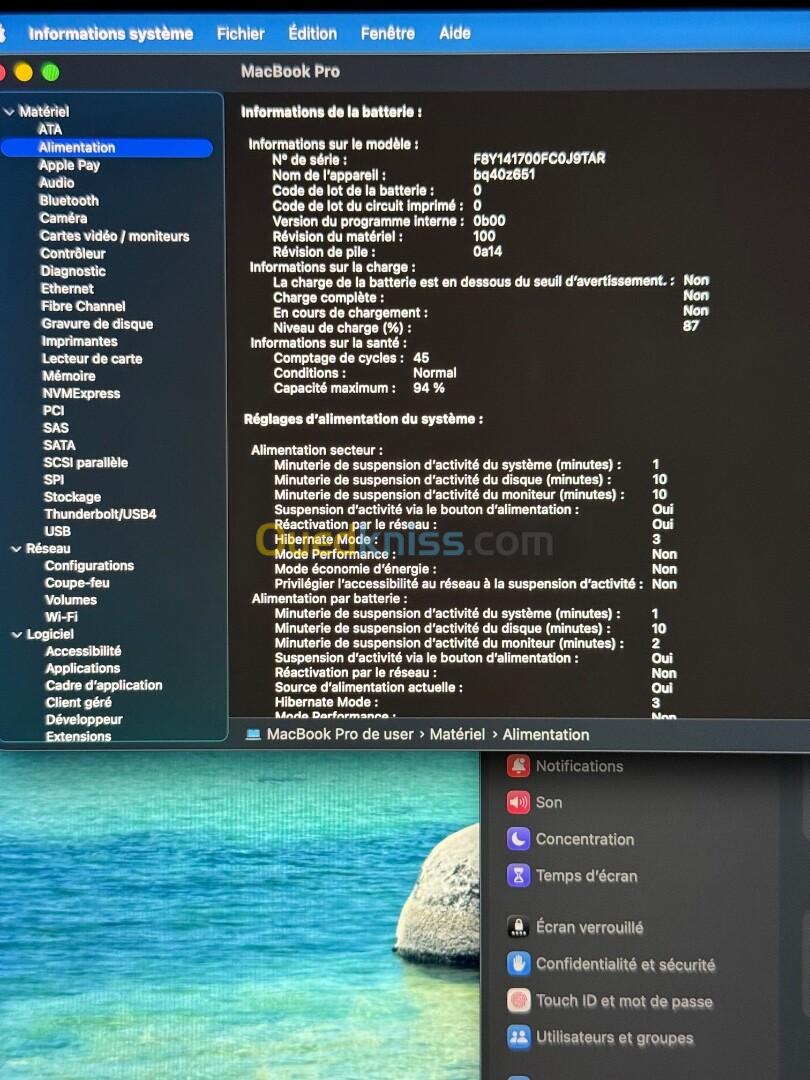Select Apple Pay in the sidebar
810x1080 pixels.
point(69,165)
